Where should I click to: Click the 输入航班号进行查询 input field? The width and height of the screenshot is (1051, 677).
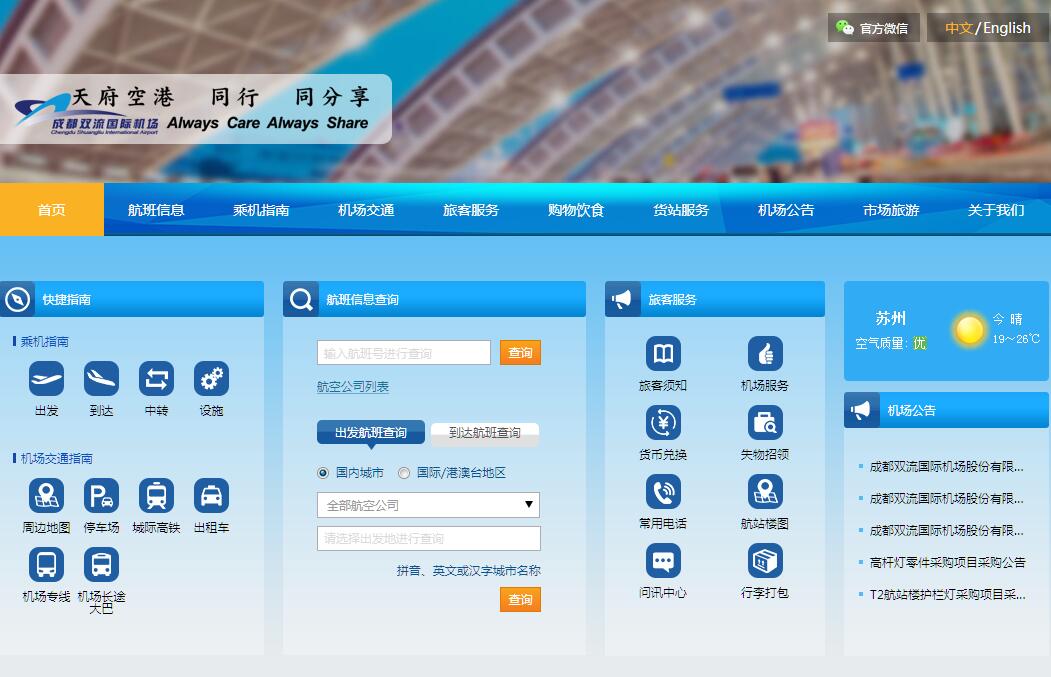(404, 353)
